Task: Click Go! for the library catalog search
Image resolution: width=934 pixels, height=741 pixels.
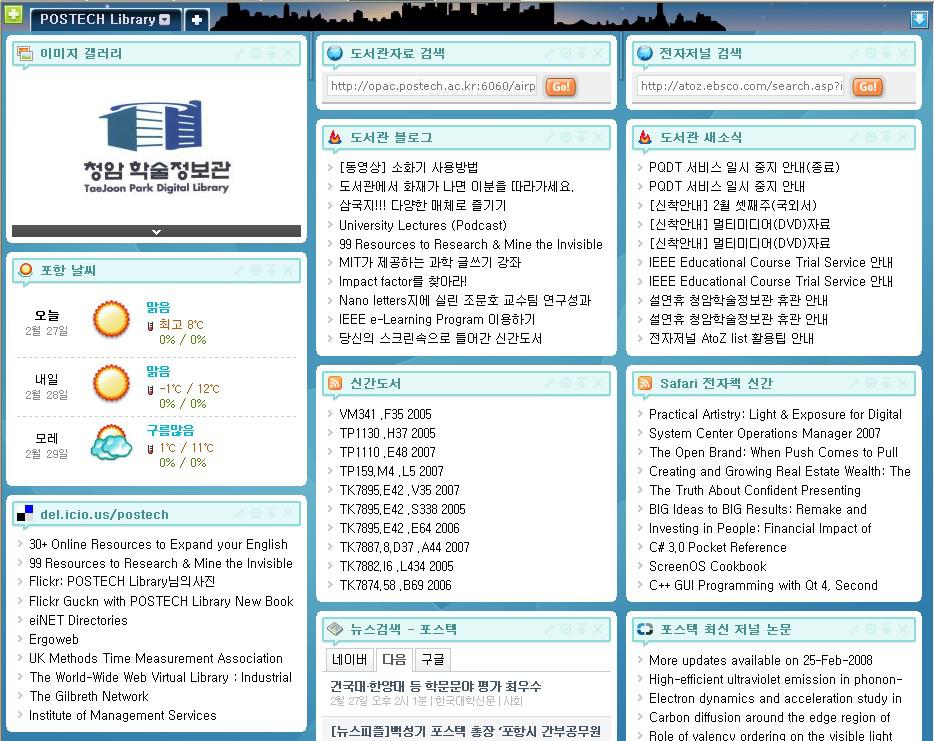Action: pyautogui.click(x=561, y=86)
